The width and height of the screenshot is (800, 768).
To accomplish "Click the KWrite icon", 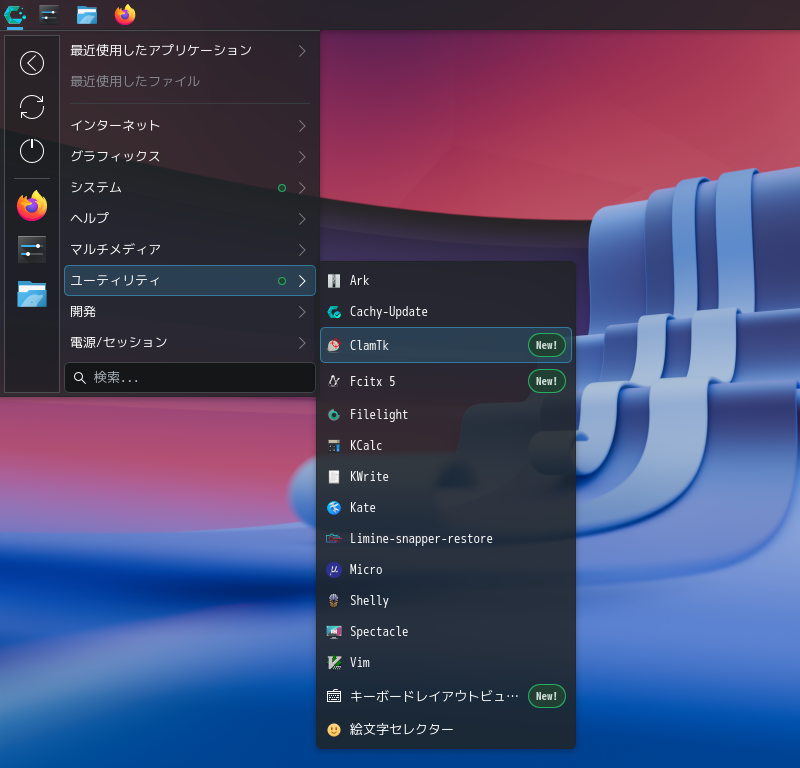I will pyautogui.click(x=334, y=477).
